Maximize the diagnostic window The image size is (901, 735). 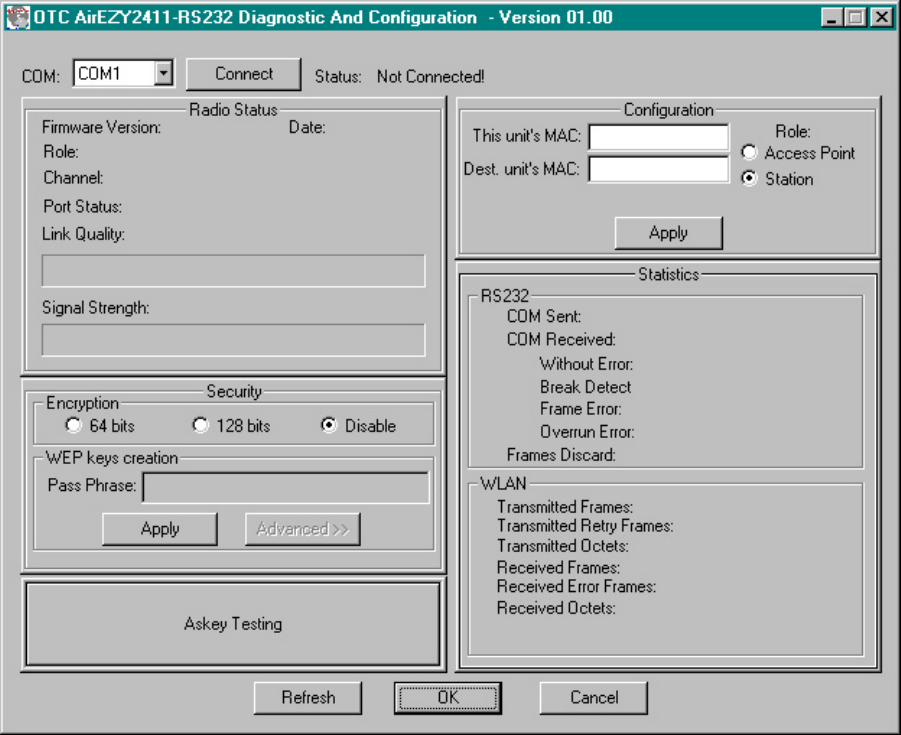pyautogui.click(x=855, y=18)
